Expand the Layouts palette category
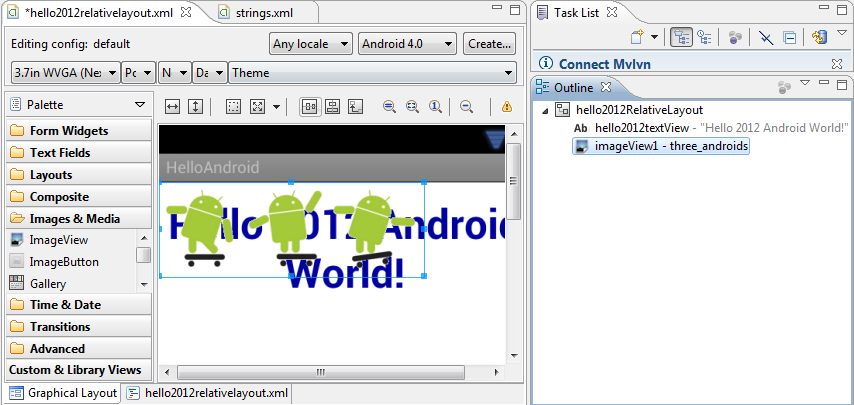Screen dimensions: 854x405 [79, 175]
